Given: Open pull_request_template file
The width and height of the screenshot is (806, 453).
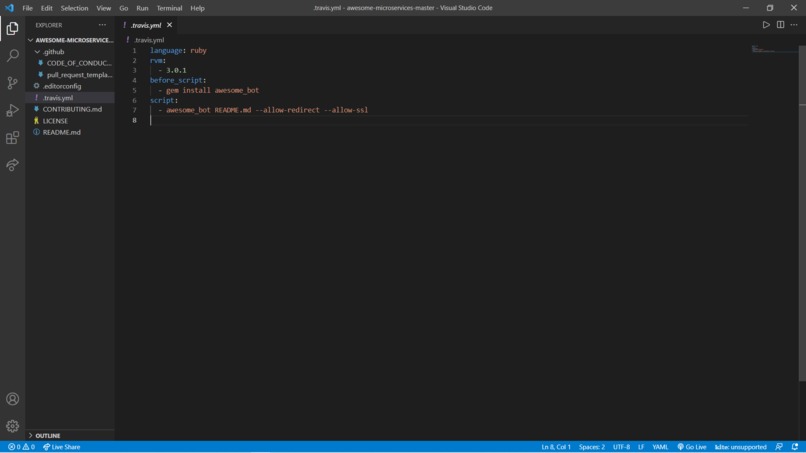Looking at the screenshot, I should click(70, 75).
